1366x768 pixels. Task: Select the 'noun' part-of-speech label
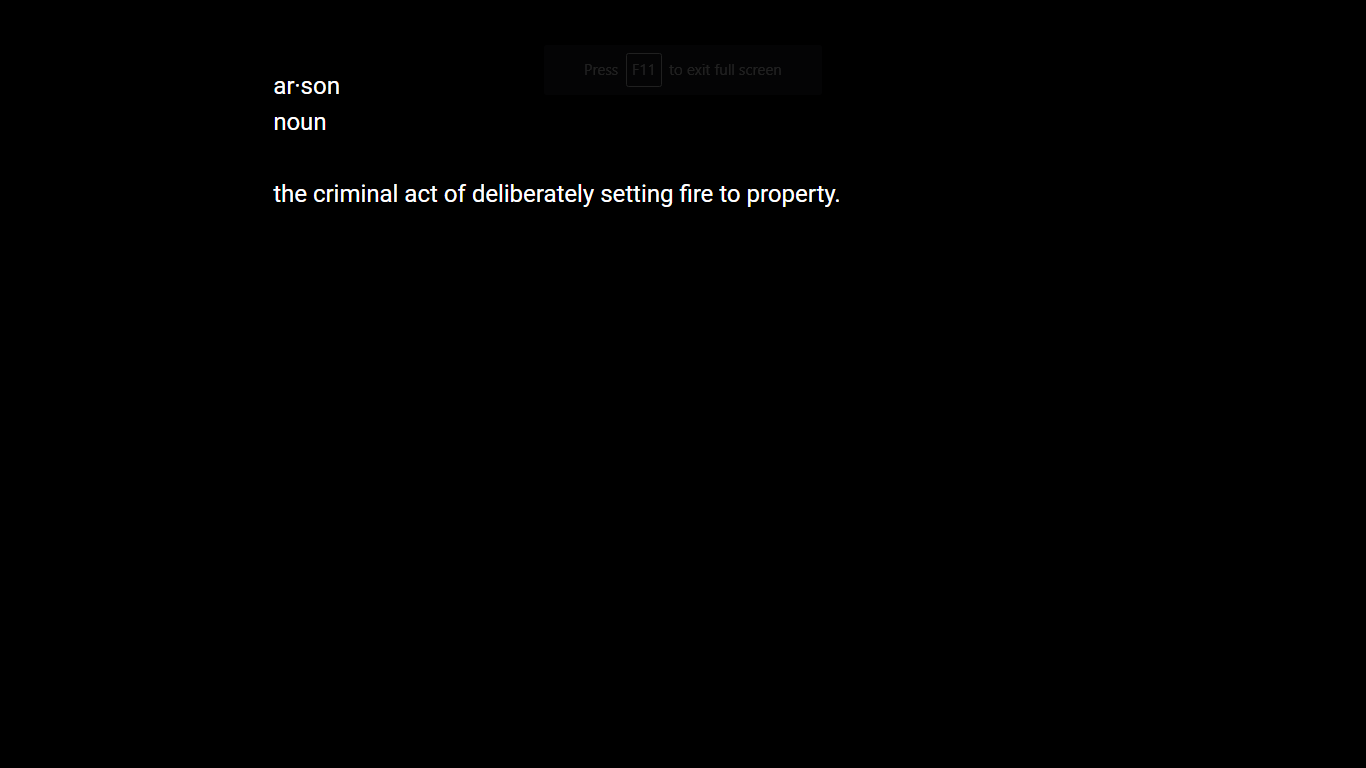tap(300, 123)
